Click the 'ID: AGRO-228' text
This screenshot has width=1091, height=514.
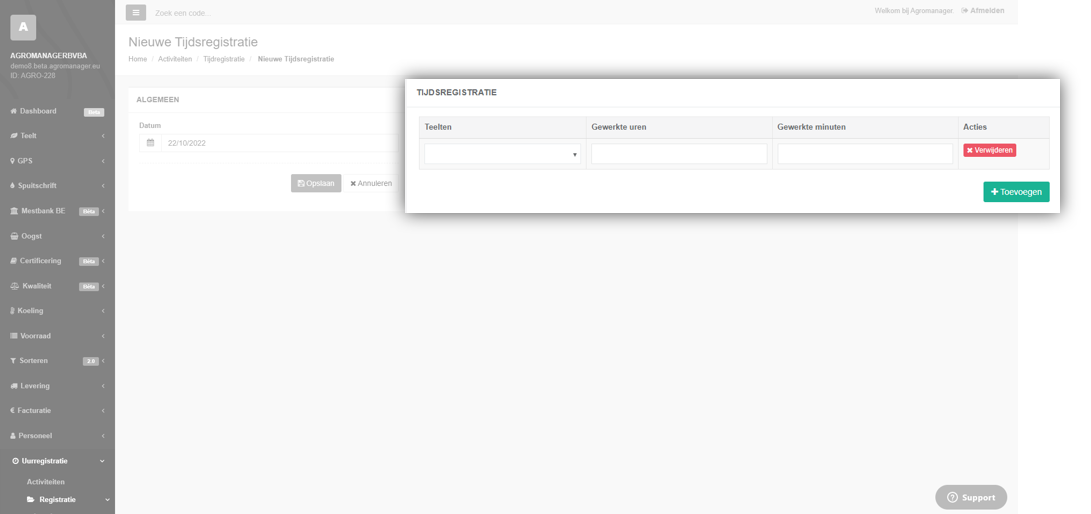pyautogui.click(x=33, y=76)
